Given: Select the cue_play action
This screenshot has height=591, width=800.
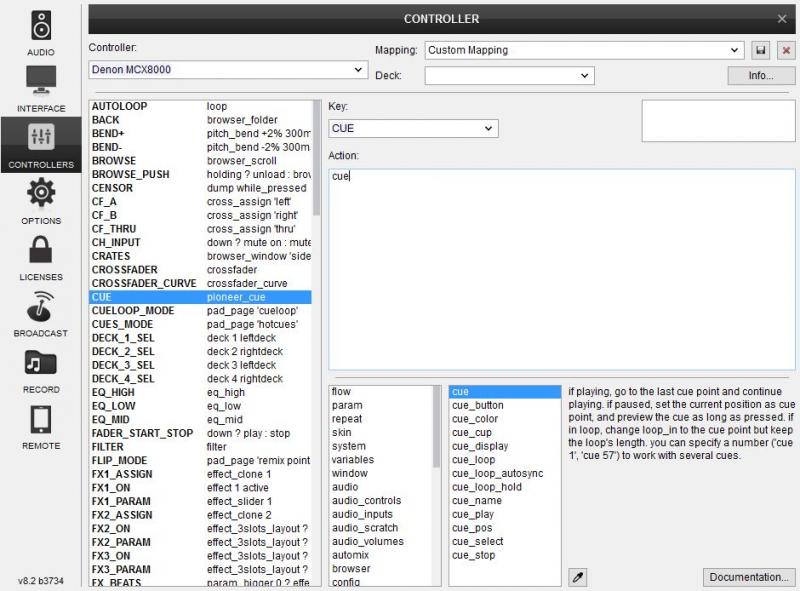Looking at the screenshot, I should [x=505, y=514].
